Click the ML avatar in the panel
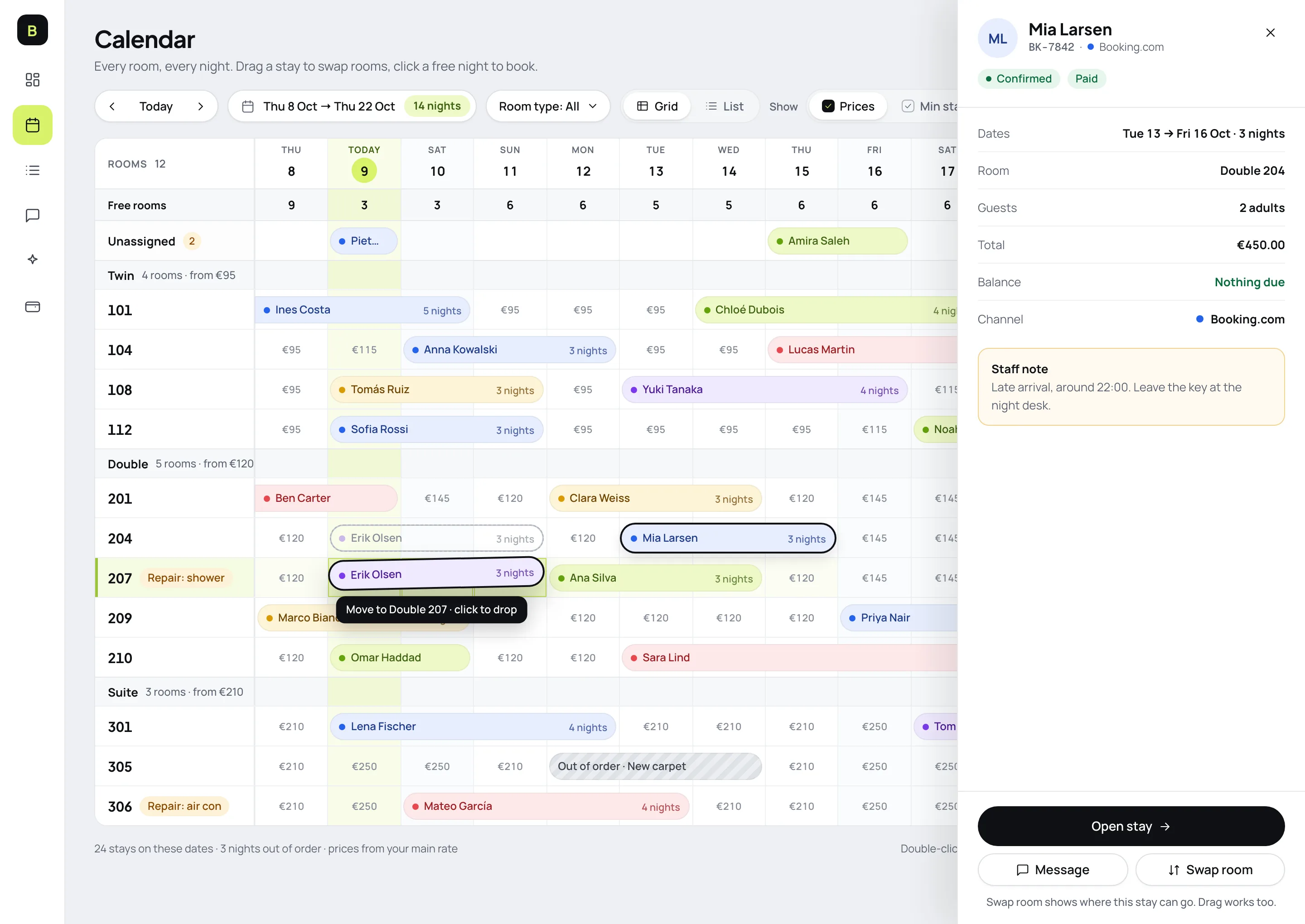1305x924 pixels. pyautogui.click(x=997, y=38)
